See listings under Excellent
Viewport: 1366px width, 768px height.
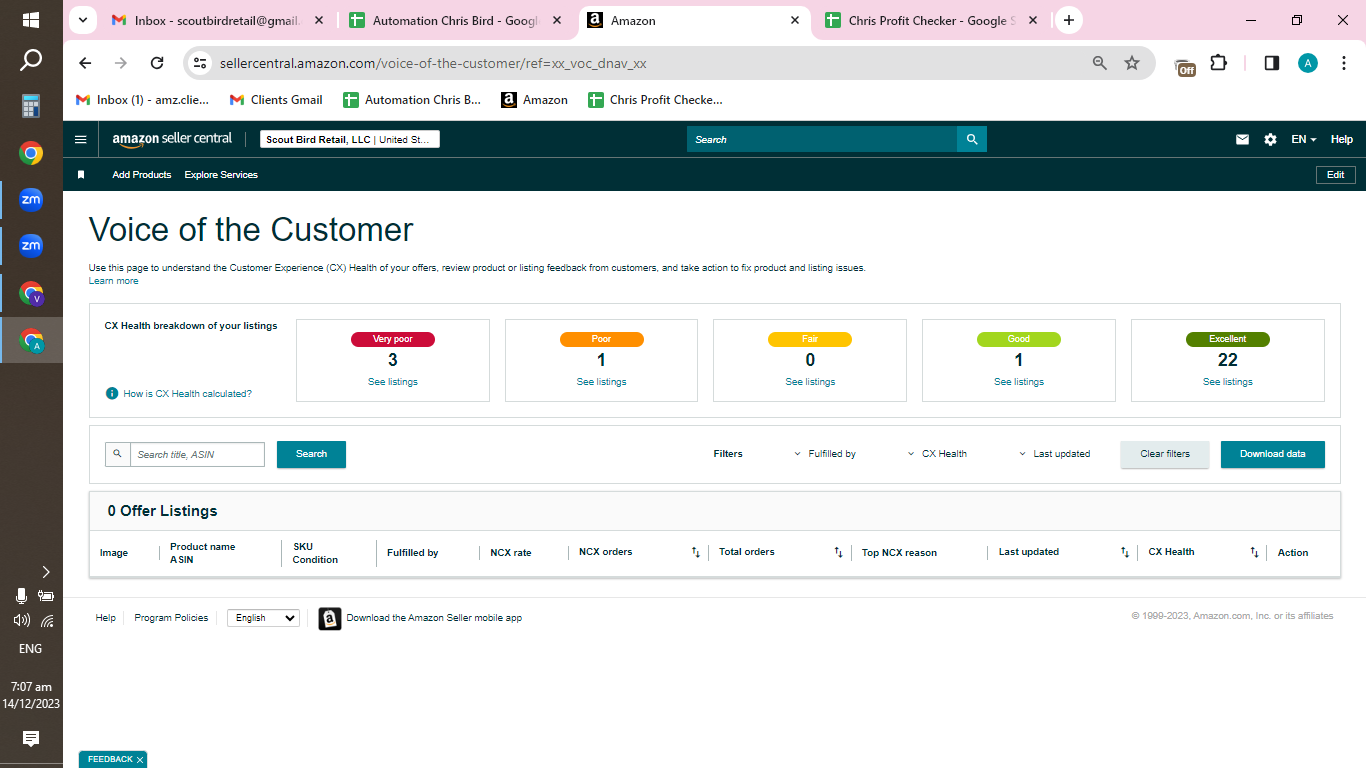point(1228,382)
